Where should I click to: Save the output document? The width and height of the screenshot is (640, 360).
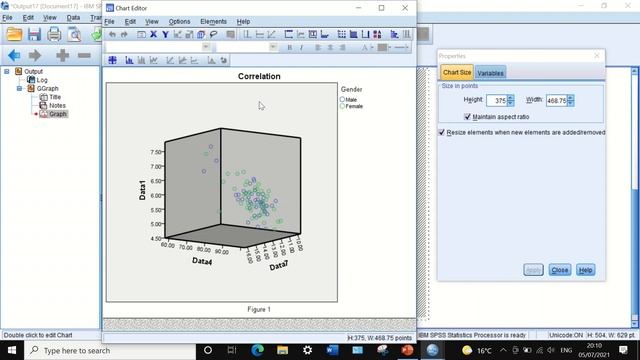pyautogui.click(x=34, y=34)
